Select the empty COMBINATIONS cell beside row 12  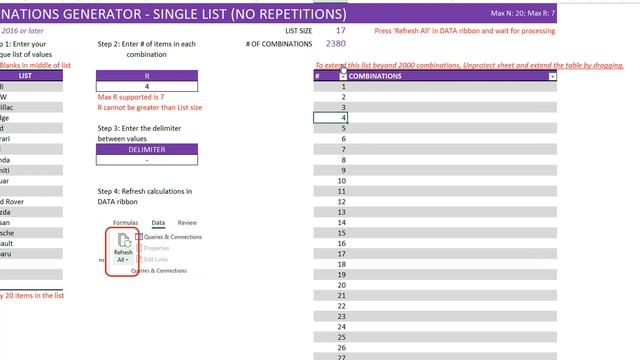[x=452, y=202]
